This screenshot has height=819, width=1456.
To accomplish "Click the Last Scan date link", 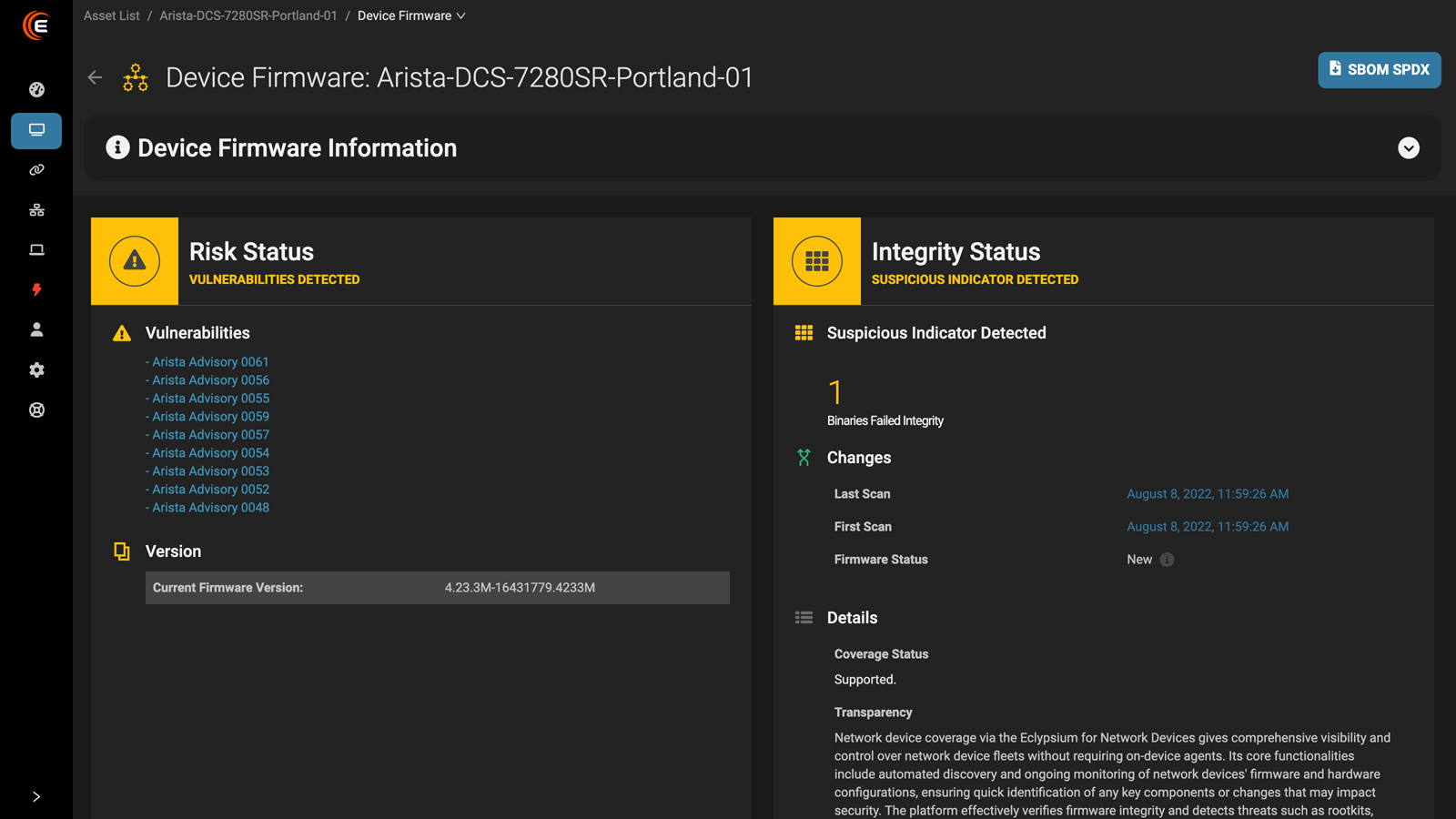I will tap(1208, 494).
